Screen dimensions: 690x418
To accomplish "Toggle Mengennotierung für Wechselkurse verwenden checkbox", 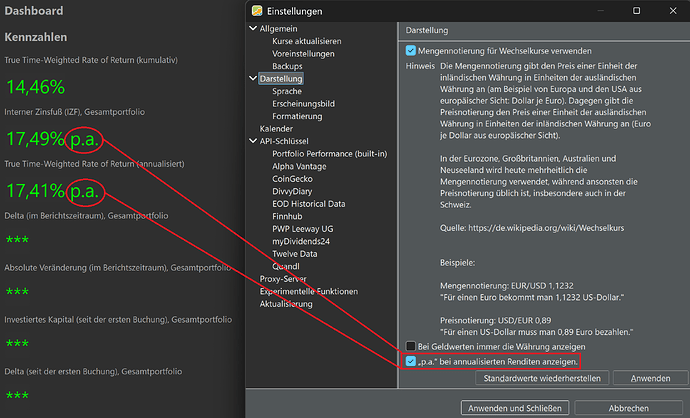I will click(x=411, y=50).
